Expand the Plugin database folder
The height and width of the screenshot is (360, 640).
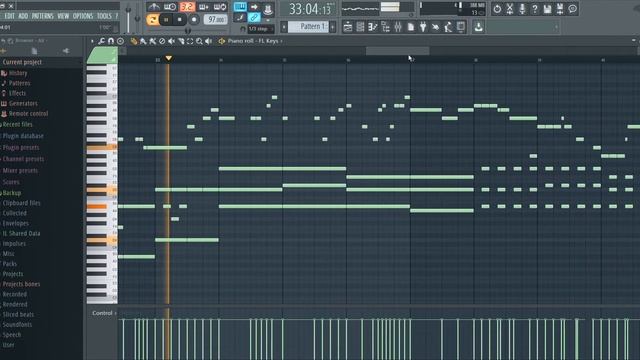23,136
